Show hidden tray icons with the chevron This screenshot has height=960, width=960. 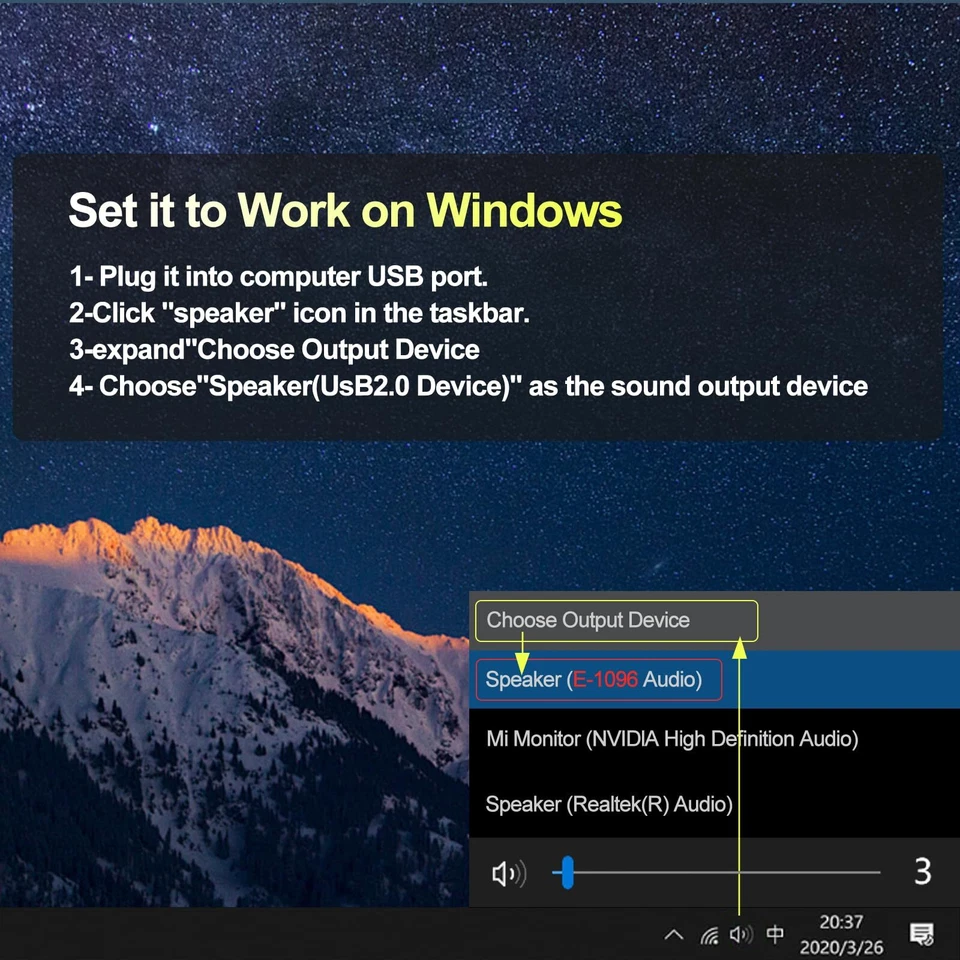(674, 936)
